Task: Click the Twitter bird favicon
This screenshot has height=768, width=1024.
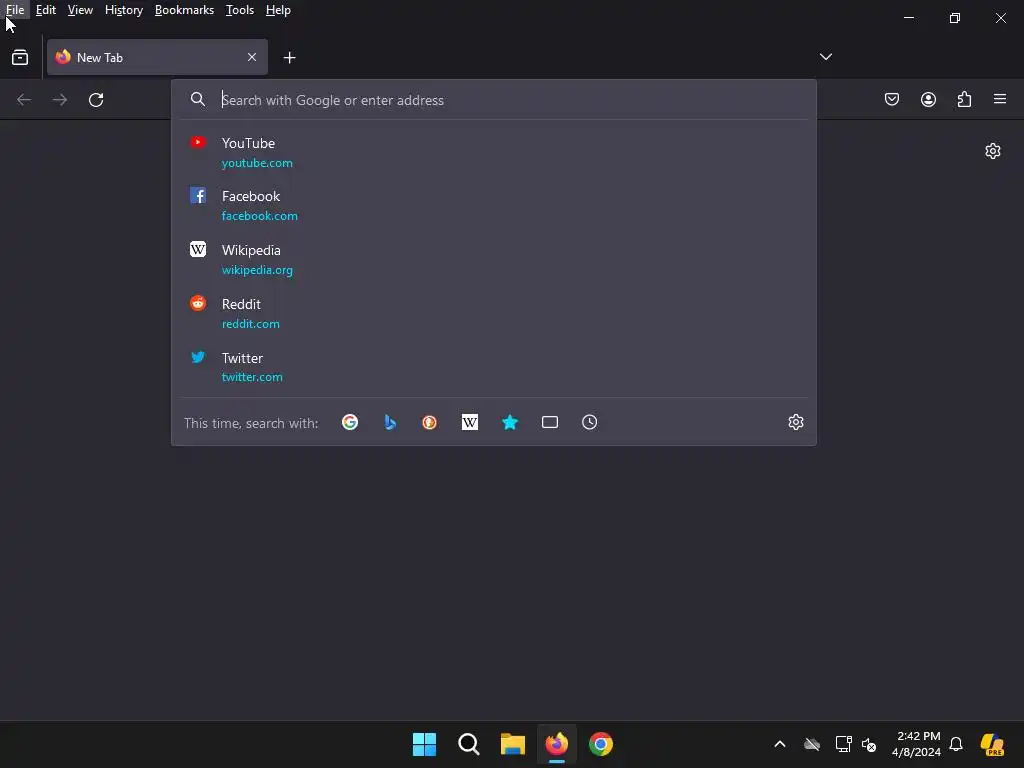Action: pyautogui.click(x=198, y=357)
